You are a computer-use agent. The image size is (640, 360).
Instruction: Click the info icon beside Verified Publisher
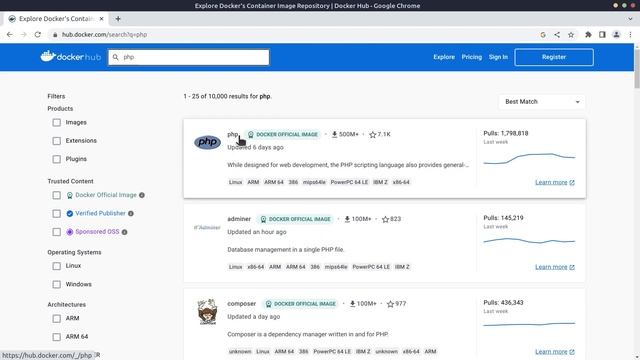click(131, 213)
